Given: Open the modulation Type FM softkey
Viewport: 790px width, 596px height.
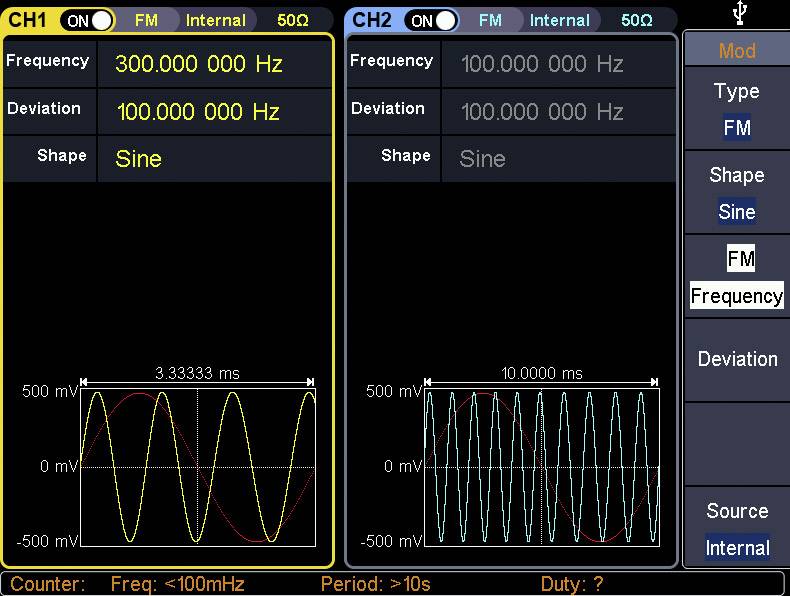Looking at the screenshot, I should [736, 109].
